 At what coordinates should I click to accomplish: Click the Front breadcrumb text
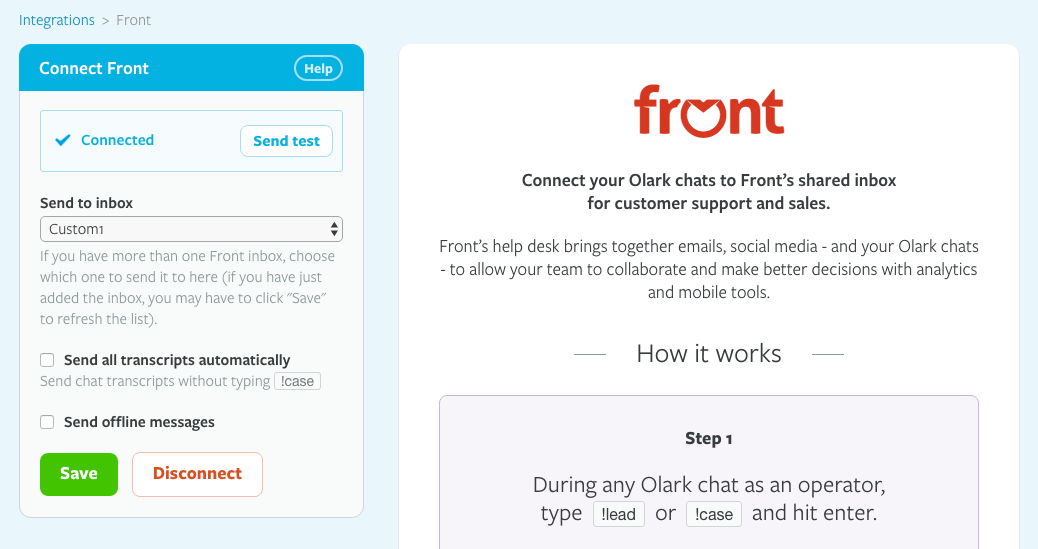[134, 20]
